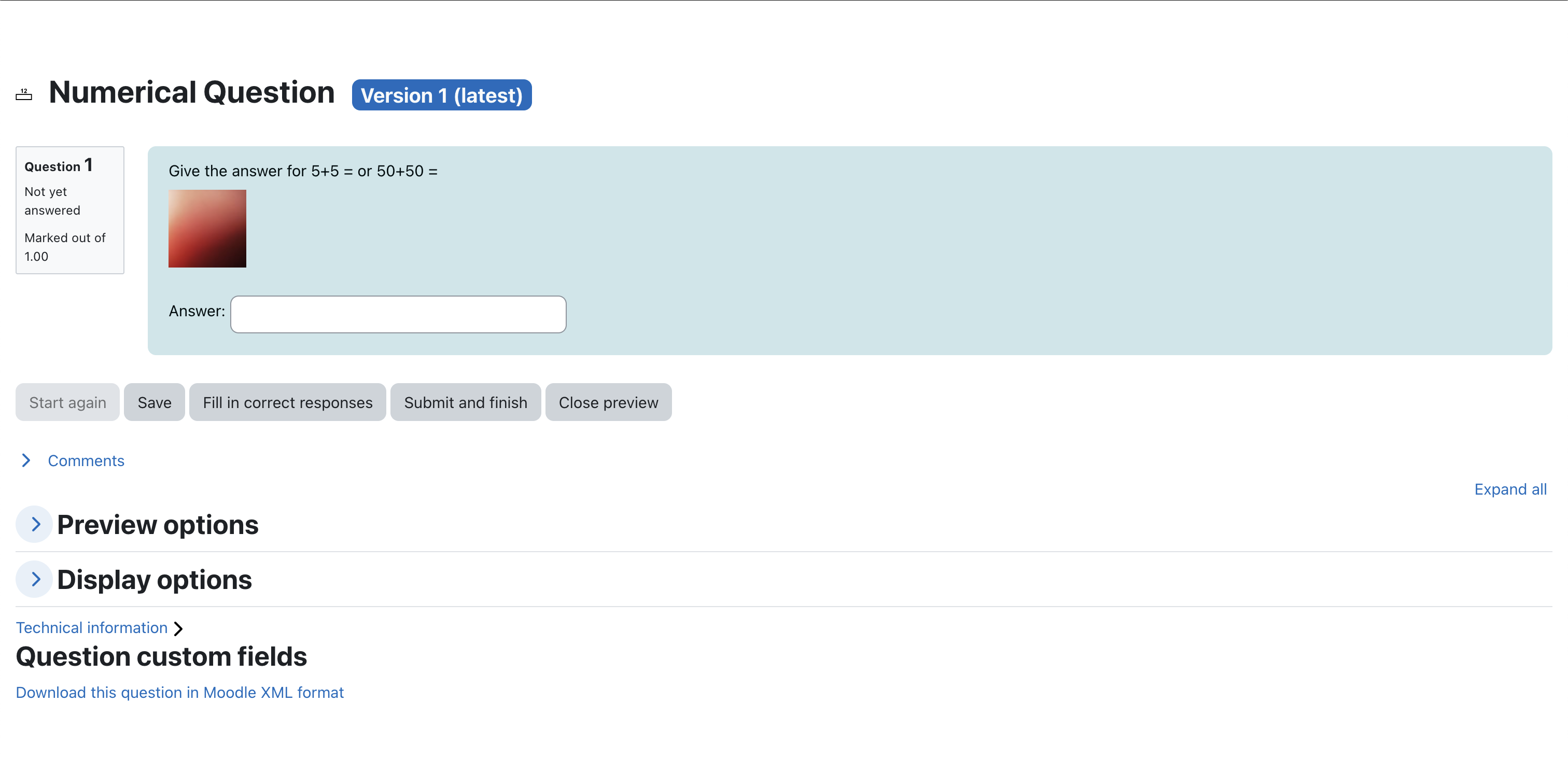Expand Preview options chevron
Screen dimensions: 1568x758
(x=34, y=524)
